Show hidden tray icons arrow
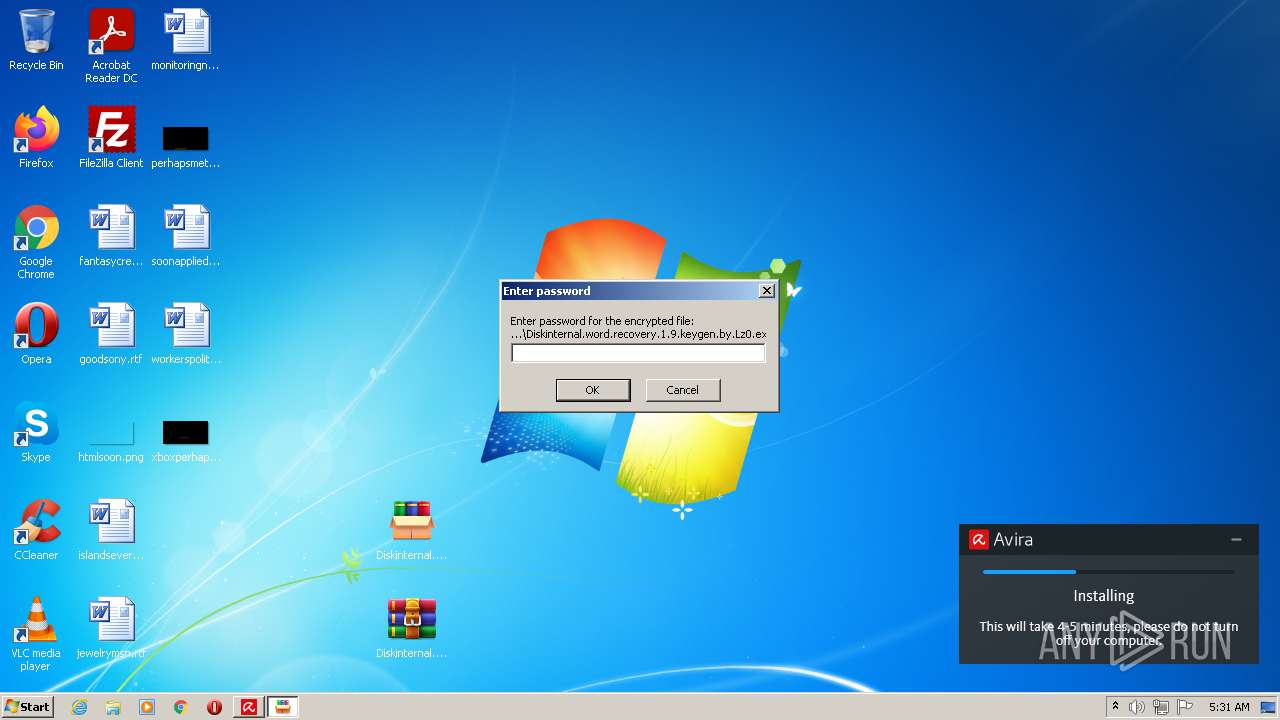Image resolution: width=1280 pixels, height=720 pixels. click(x=1116, y=707)
